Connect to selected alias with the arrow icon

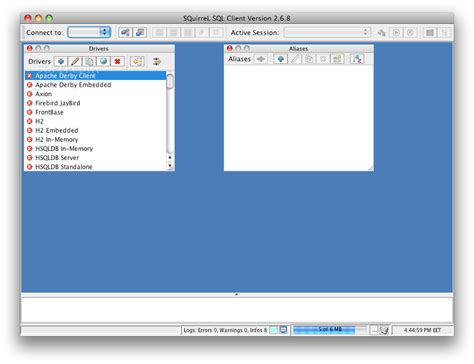[261, 59]
